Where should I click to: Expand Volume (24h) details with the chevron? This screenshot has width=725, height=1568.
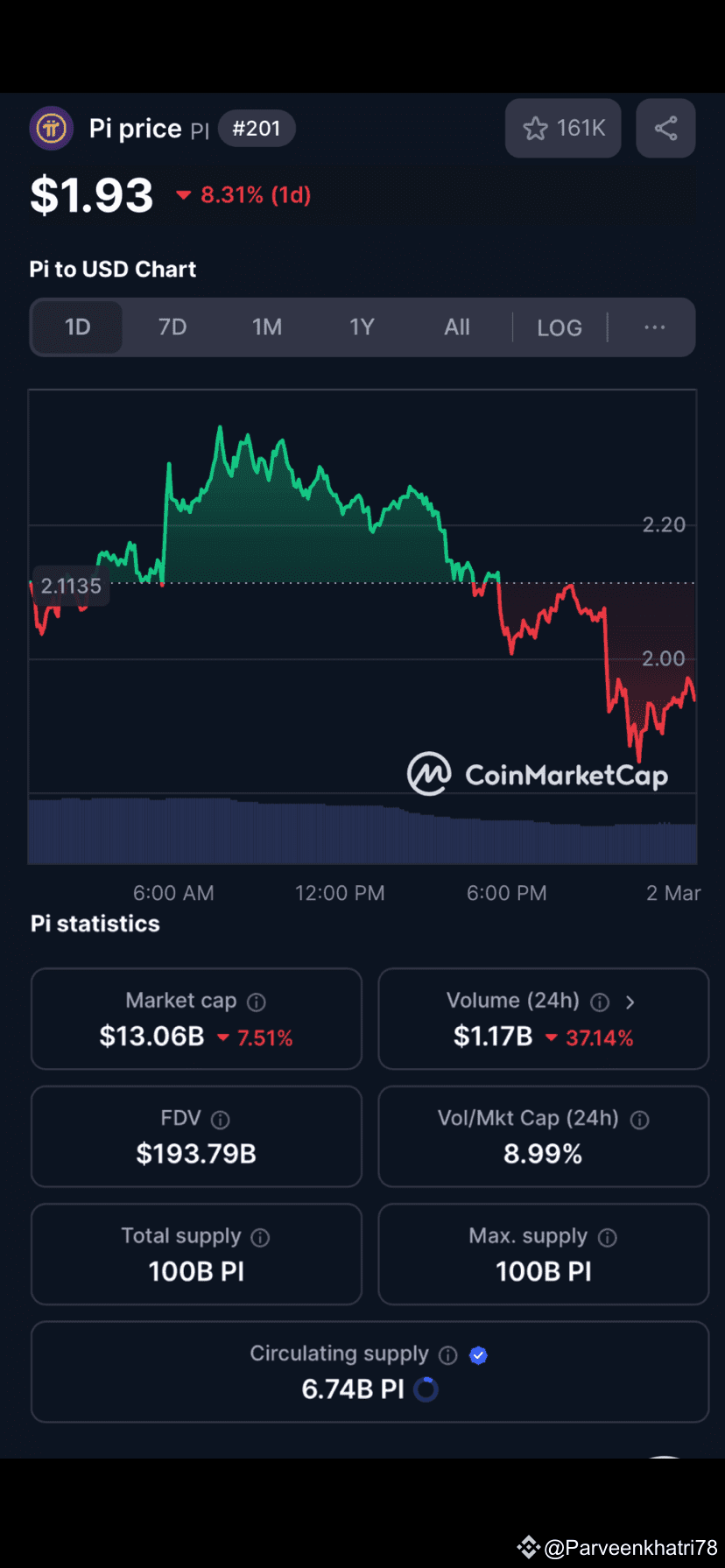(x=630, y=1001)
